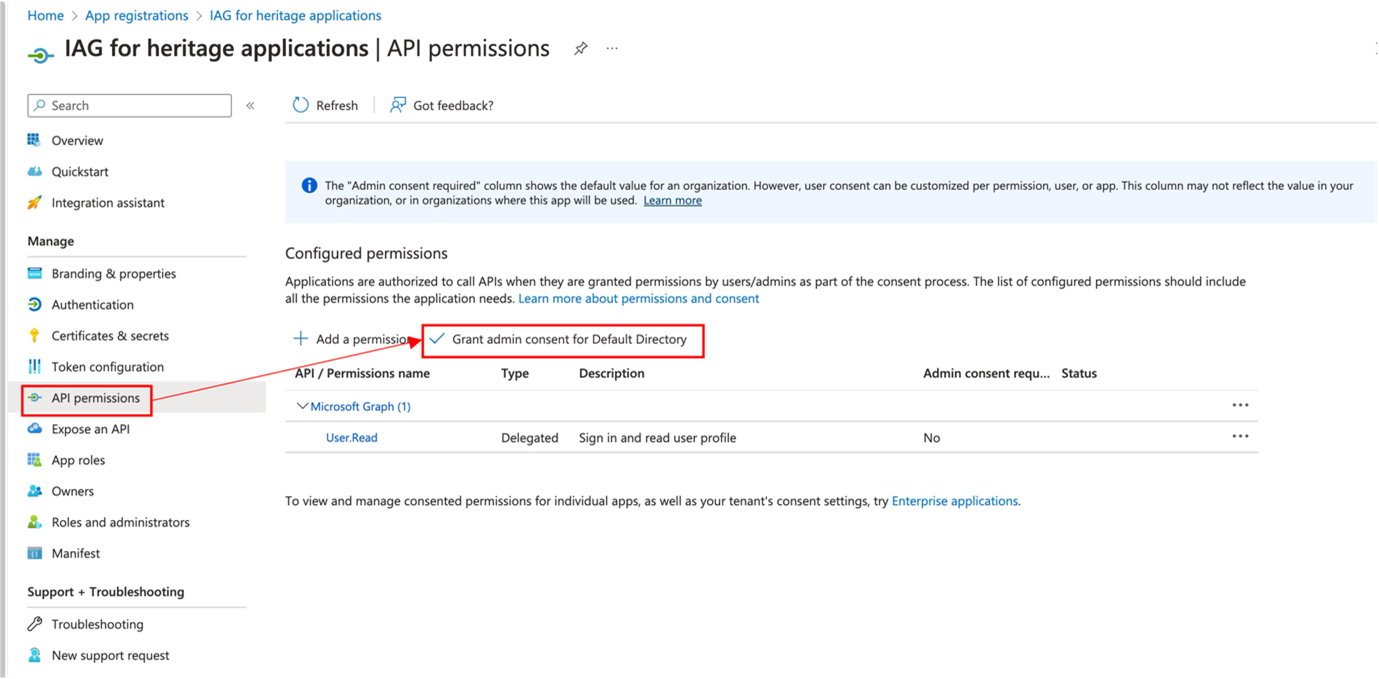Viewport: 1379px width, 679px height.
Task: Open the title ellipsis more menu
Action: click(612, 48)
